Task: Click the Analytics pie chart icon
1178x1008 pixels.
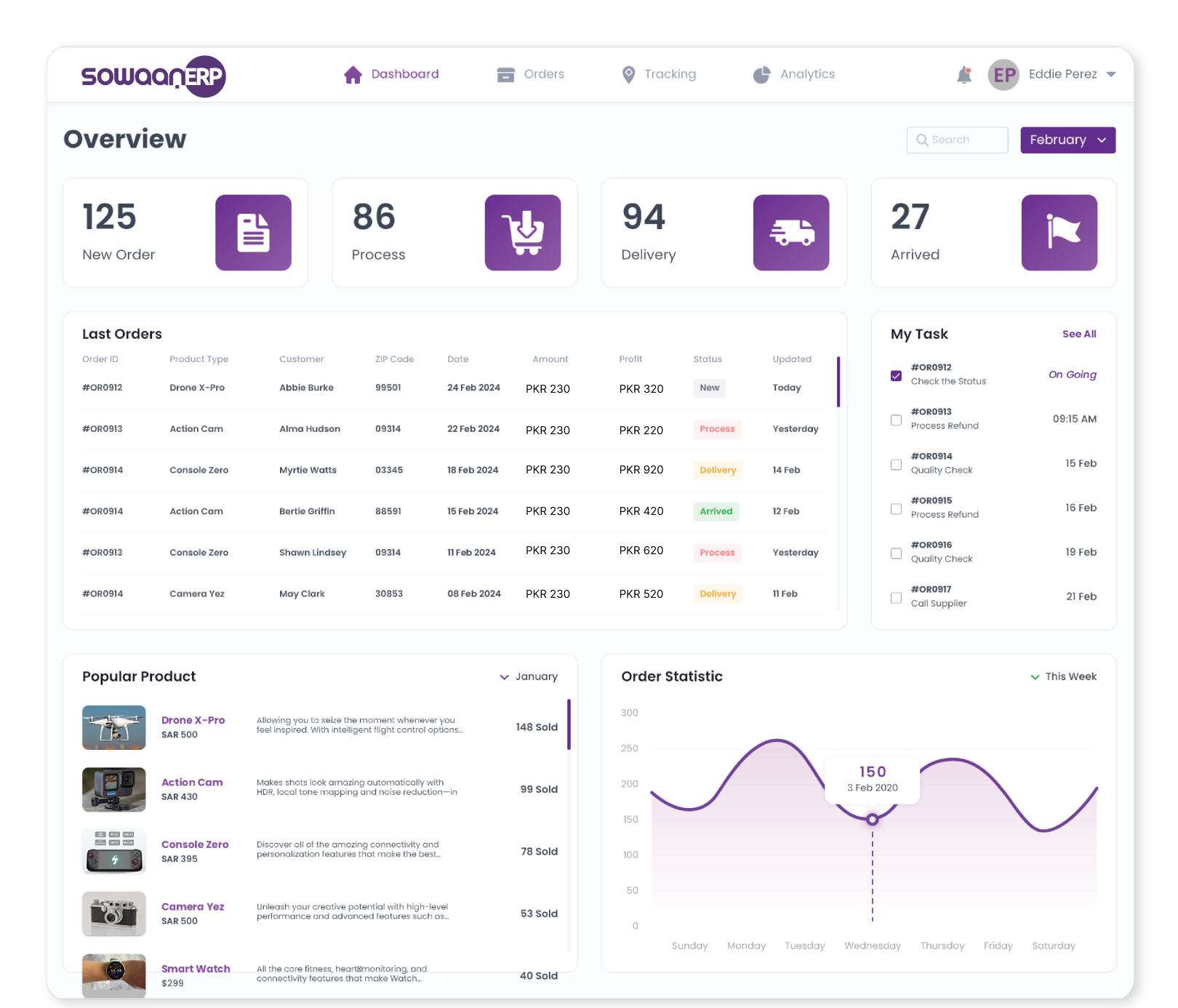Action: click(x=761, y=74)
